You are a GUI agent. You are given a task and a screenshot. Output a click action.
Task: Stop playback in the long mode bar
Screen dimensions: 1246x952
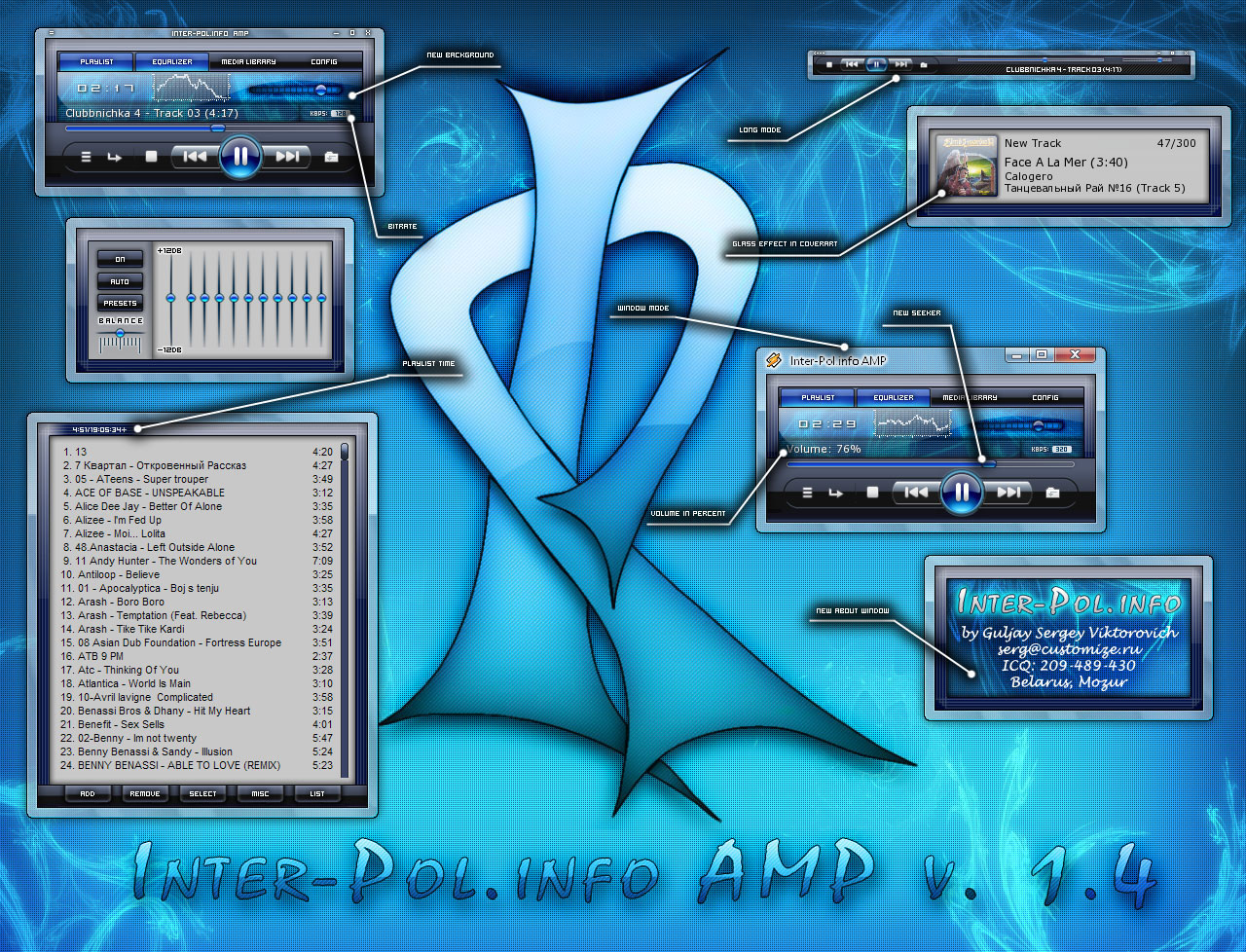pos(829,65)
